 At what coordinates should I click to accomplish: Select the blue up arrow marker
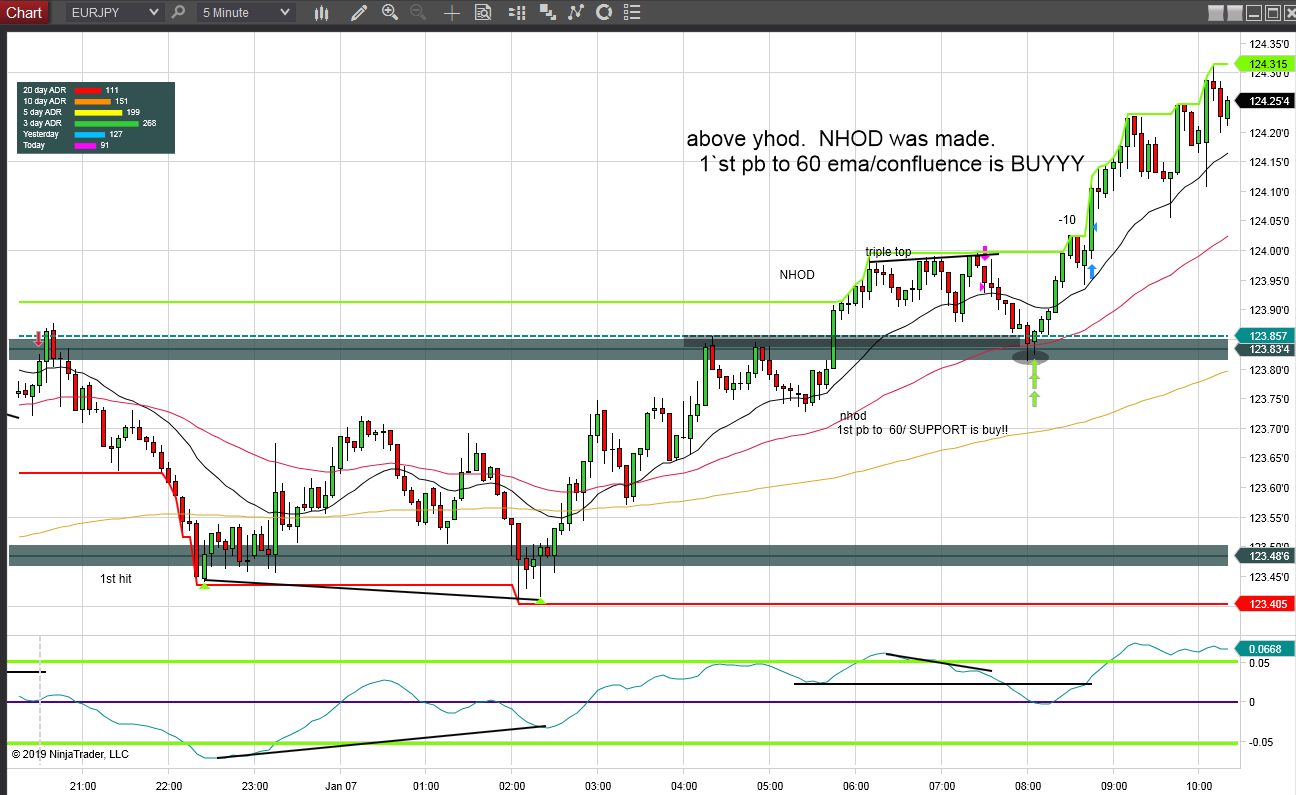[x=1092, y=270]
